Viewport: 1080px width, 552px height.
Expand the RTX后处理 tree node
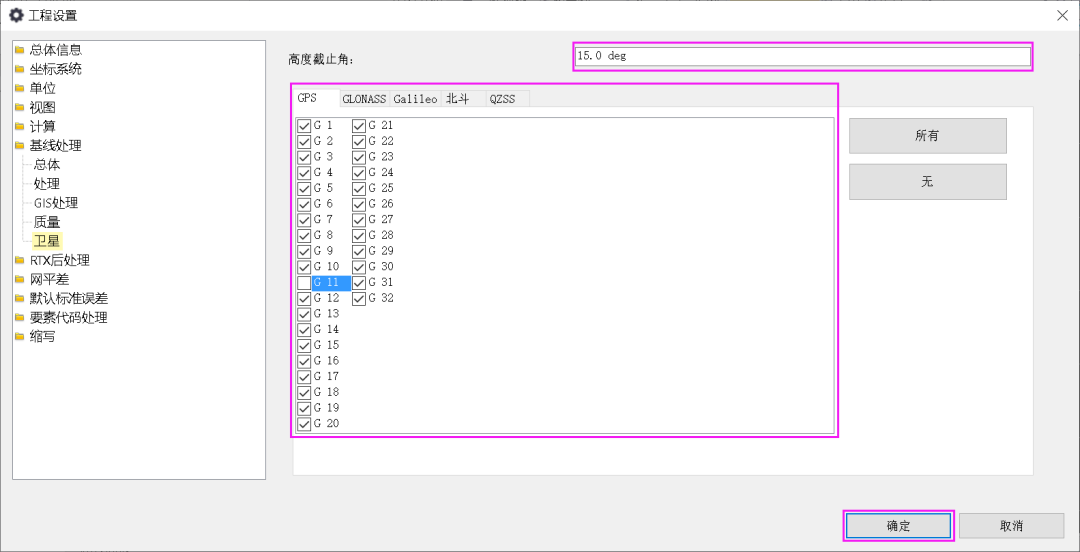(x=60, y=260)
